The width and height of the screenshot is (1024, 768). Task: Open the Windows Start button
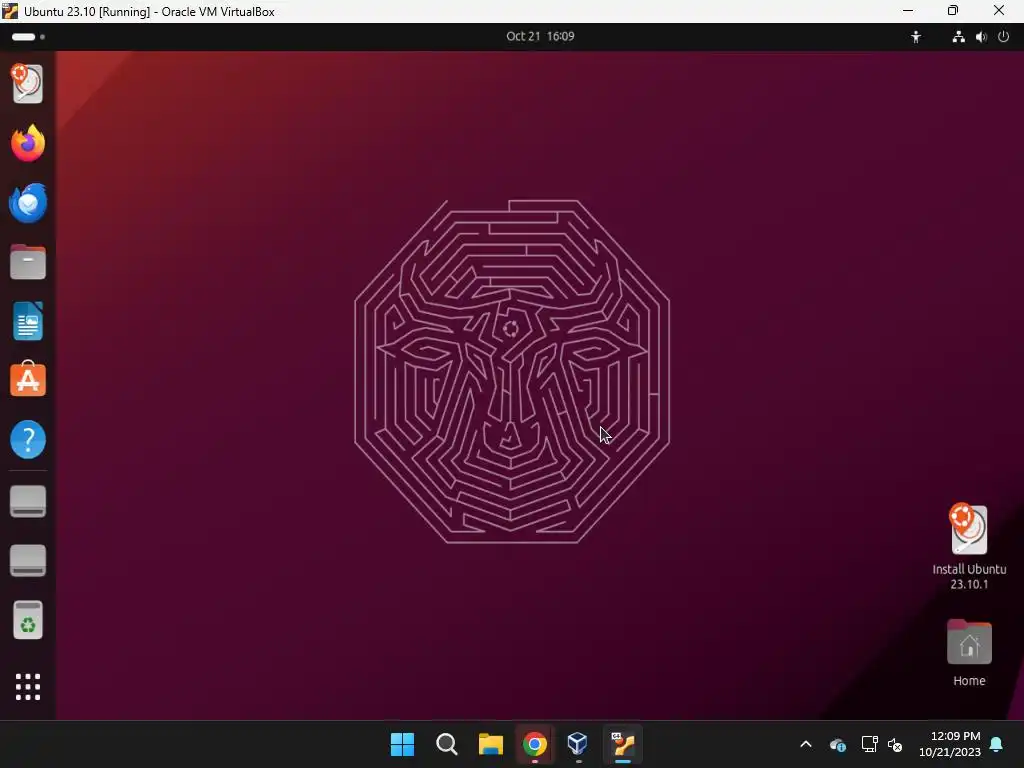(402, 744)
